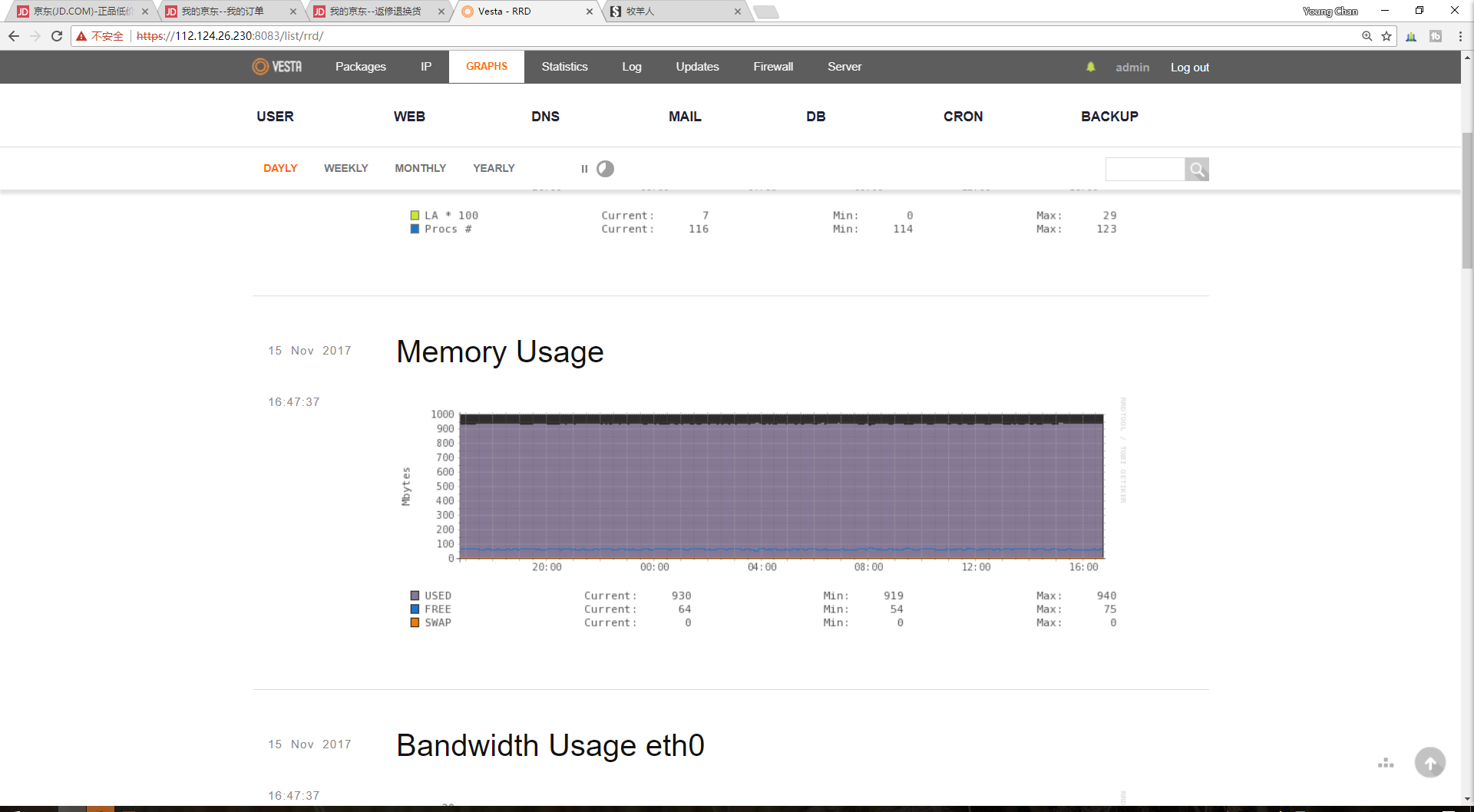
Task: Bookmark this page with star icon
Action: tap(1386, 36)
